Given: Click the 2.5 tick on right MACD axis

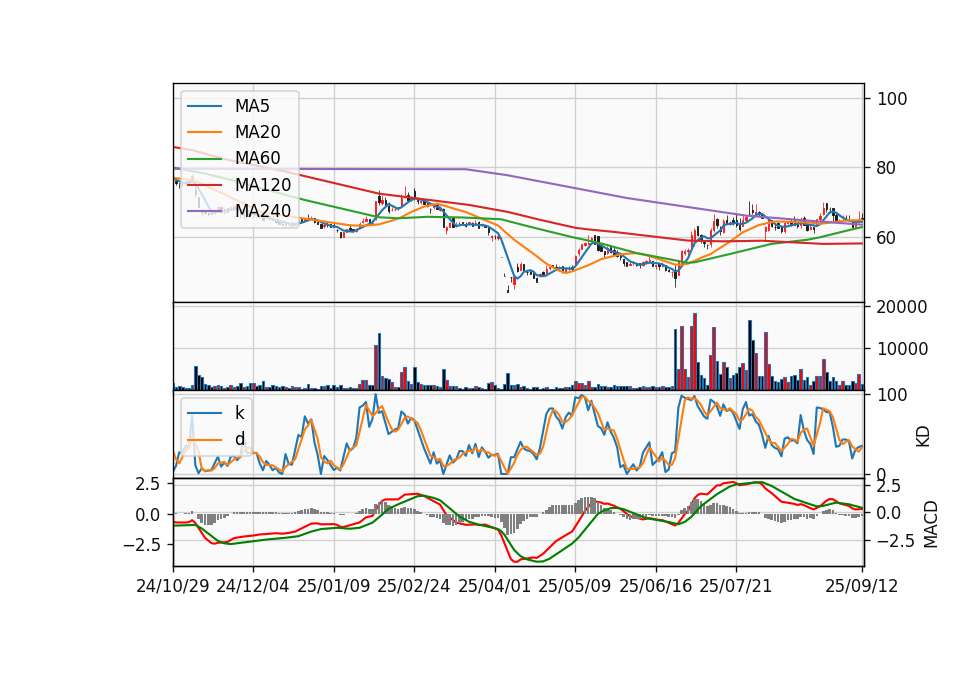Looking at the screenshot, I should coord(889,486).
